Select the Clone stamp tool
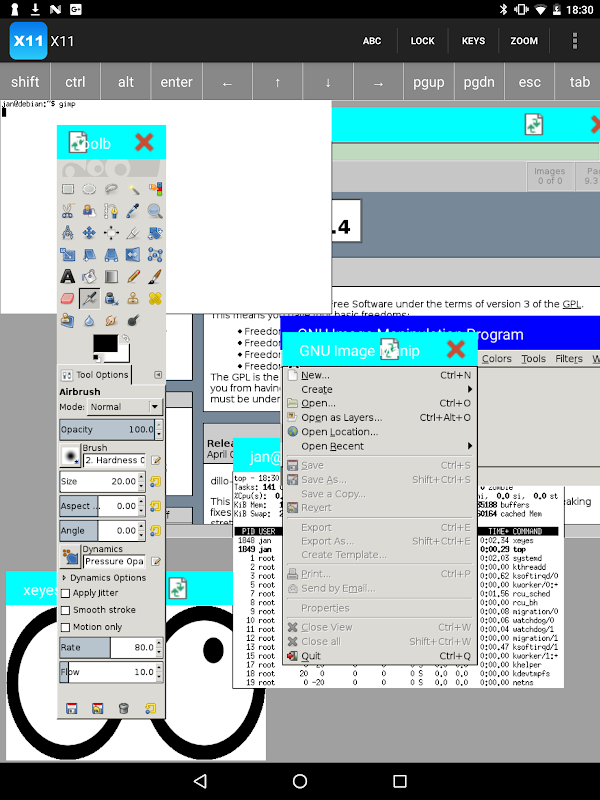600x800 pixels. [133, 298]
